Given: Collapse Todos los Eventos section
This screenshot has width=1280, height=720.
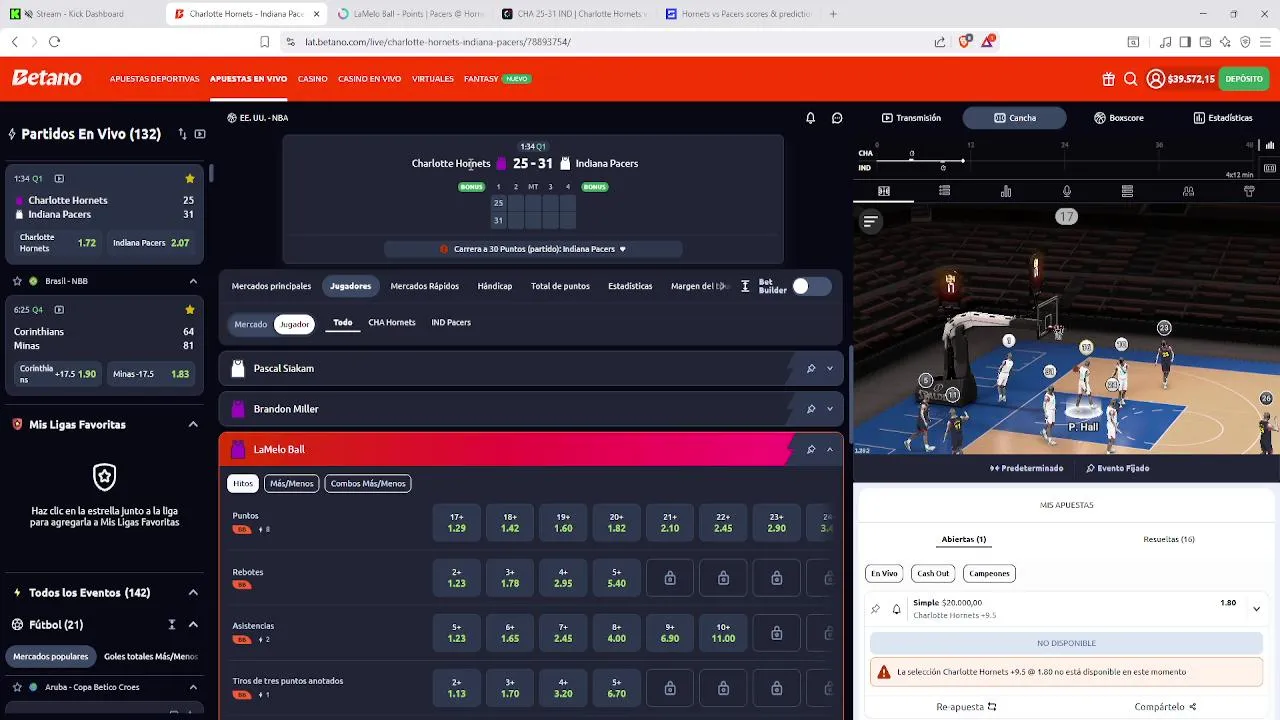Looking at the screenshot, I should pyautogui.click(x=193, y=593).
